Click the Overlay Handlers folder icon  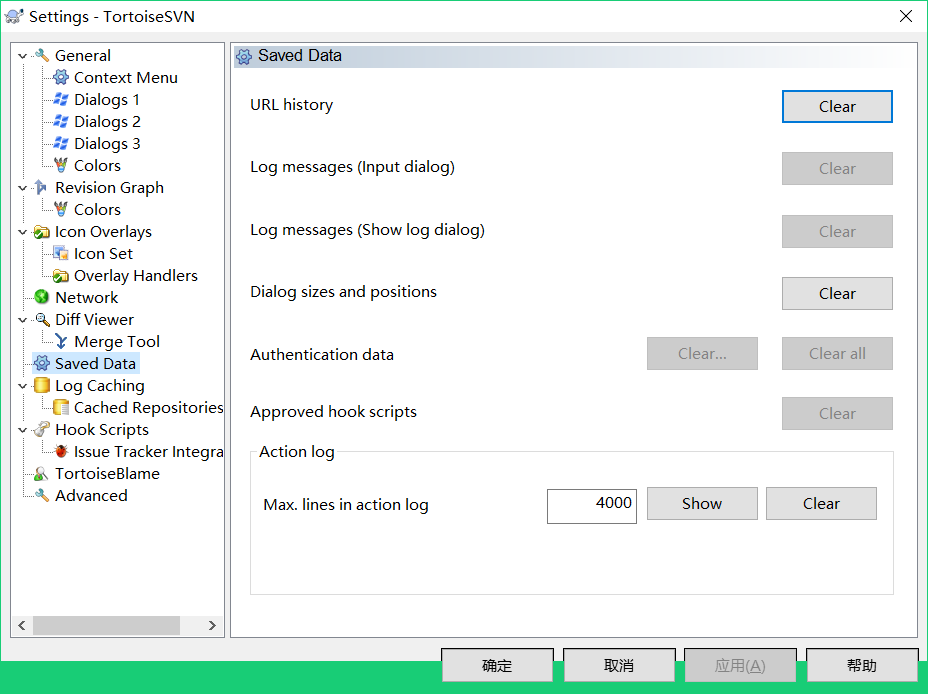(61, 276)
